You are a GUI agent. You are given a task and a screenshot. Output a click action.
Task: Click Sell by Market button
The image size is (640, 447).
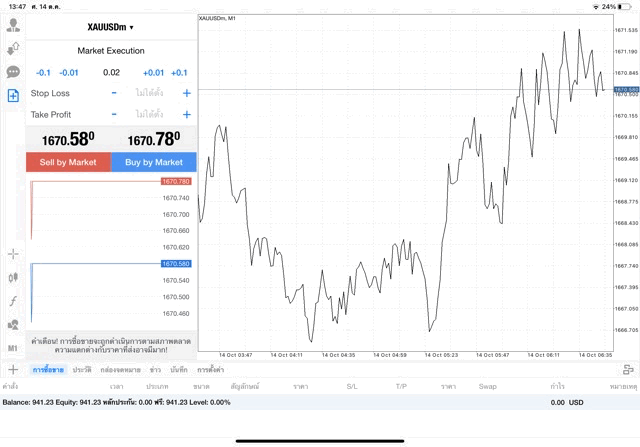pos(68,162)
